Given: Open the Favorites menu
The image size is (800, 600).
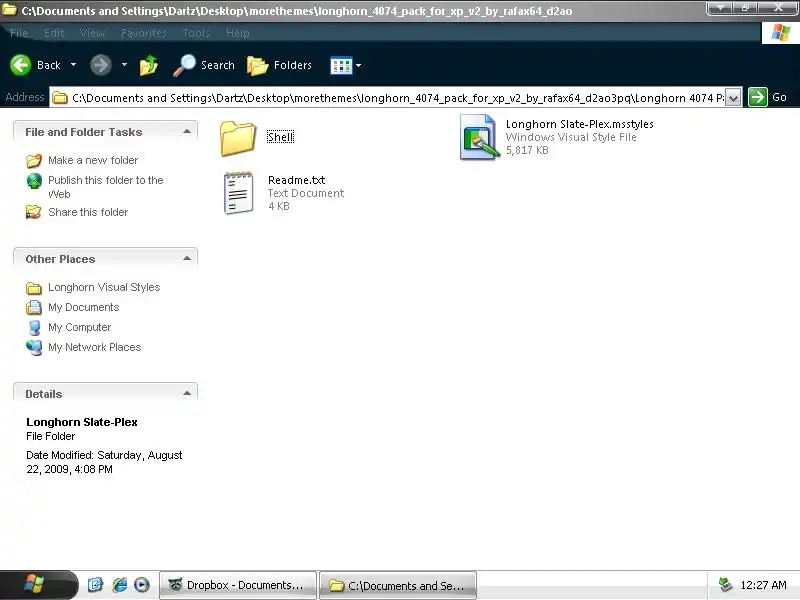Looking at the screenshot, I should click(144, 33).
